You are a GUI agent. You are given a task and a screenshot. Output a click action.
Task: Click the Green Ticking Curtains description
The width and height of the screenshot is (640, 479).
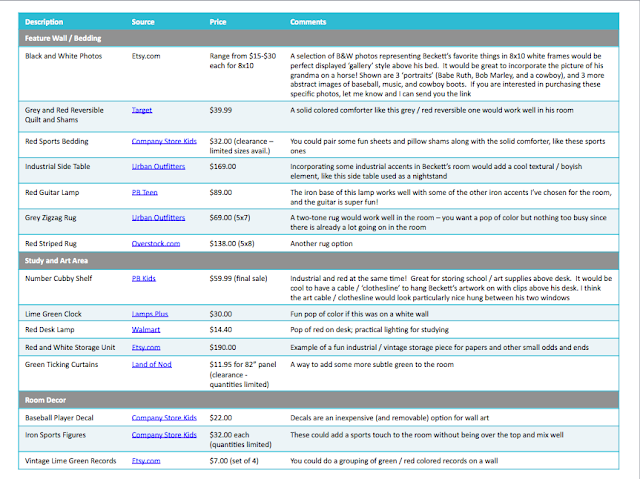tap(61, 365)
